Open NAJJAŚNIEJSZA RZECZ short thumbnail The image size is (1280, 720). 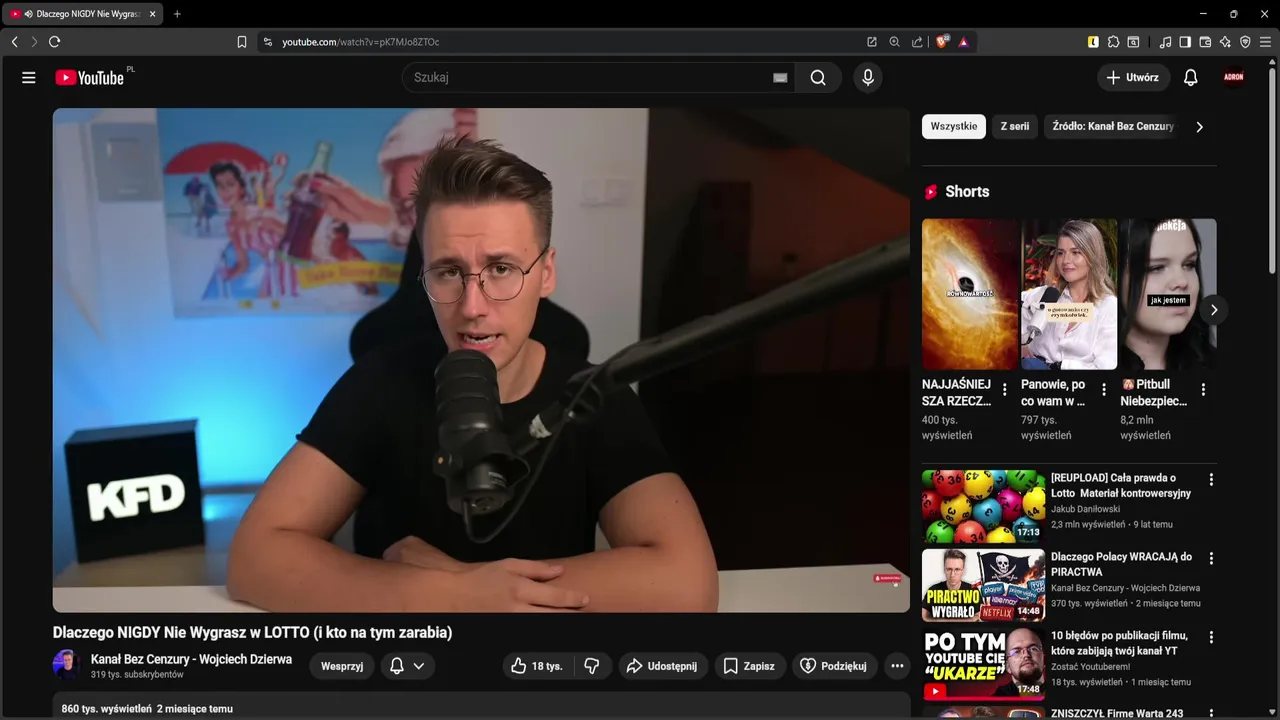(969, 294)
